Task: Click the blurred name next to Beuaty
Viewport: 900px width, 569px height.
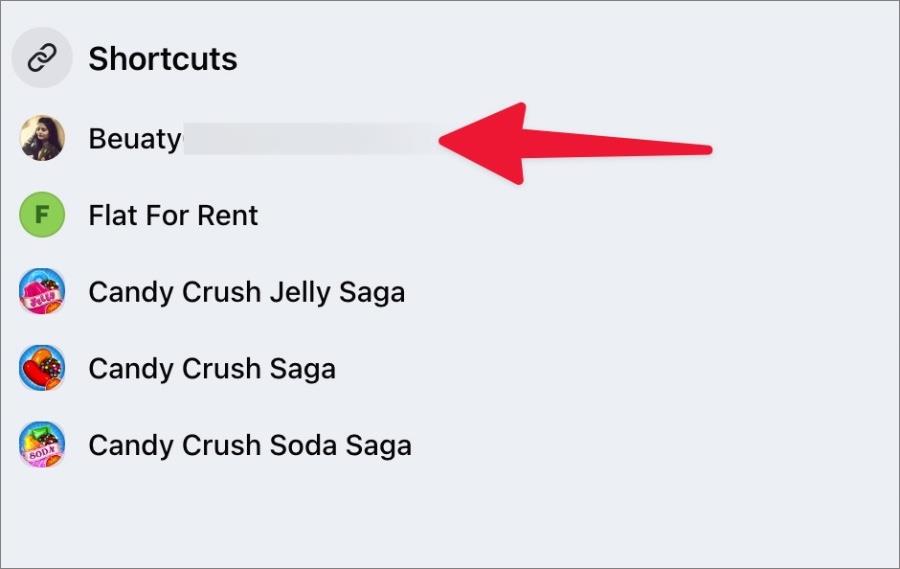Action: [x=310, y=138]
